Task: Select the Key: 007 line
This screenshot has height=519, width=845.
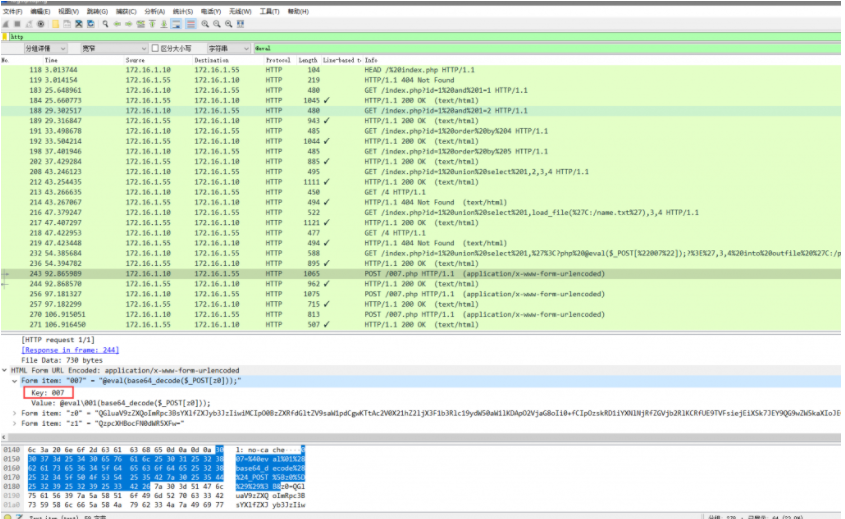Action: (47, 393)
